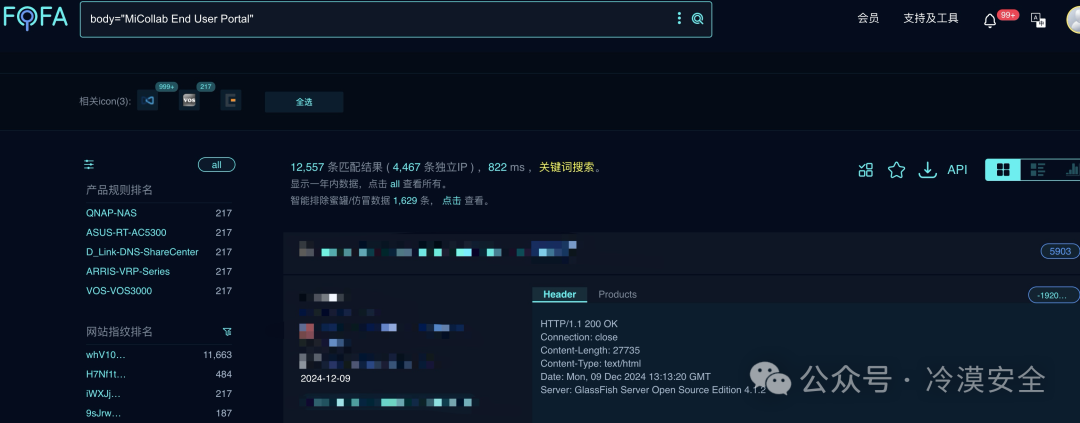Open the 支持及工具 menu
This screenshot has height=423, width=1080.
[931, 19]
